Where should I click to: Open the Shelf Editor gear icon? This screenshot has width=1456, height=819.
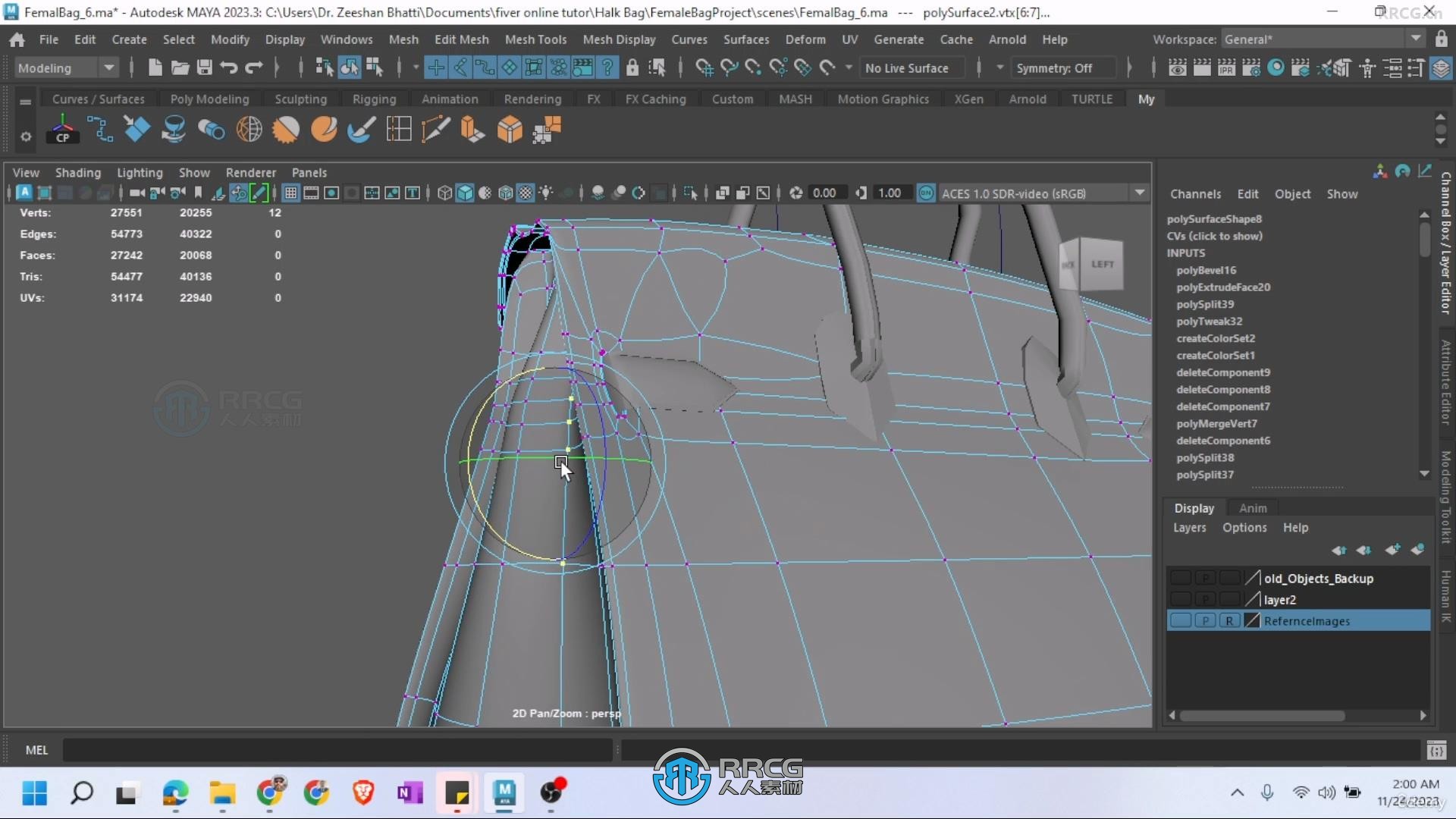click(26, 136)
